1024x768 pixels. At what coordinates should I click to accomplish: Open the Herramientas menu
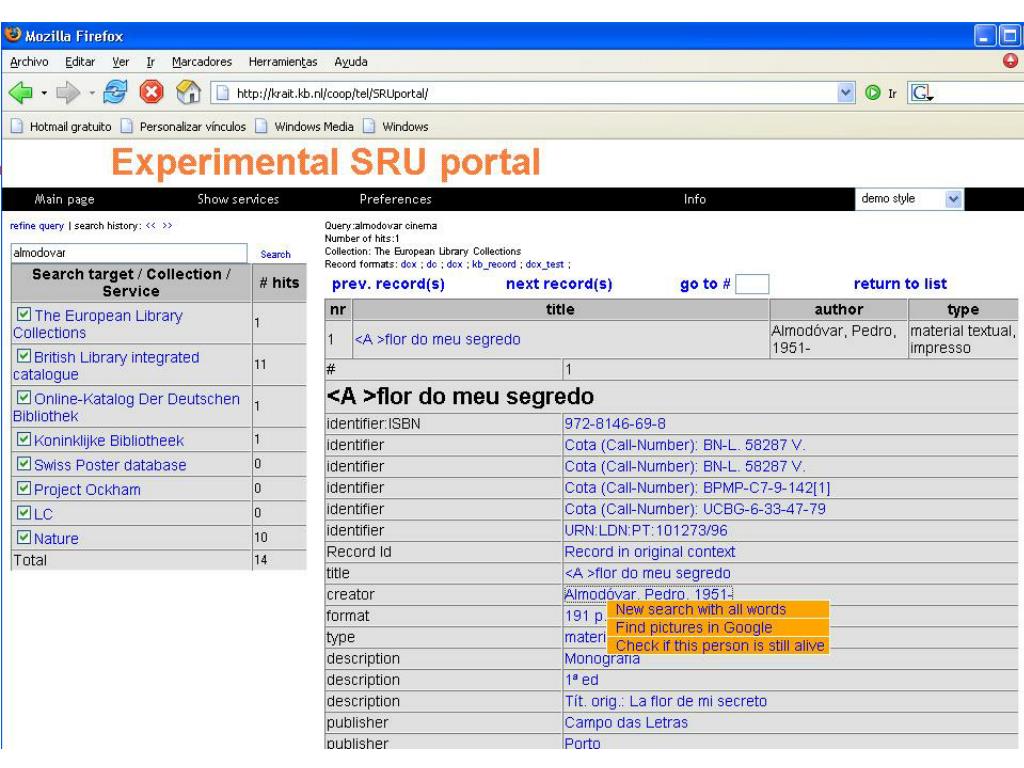coord(283,61)
